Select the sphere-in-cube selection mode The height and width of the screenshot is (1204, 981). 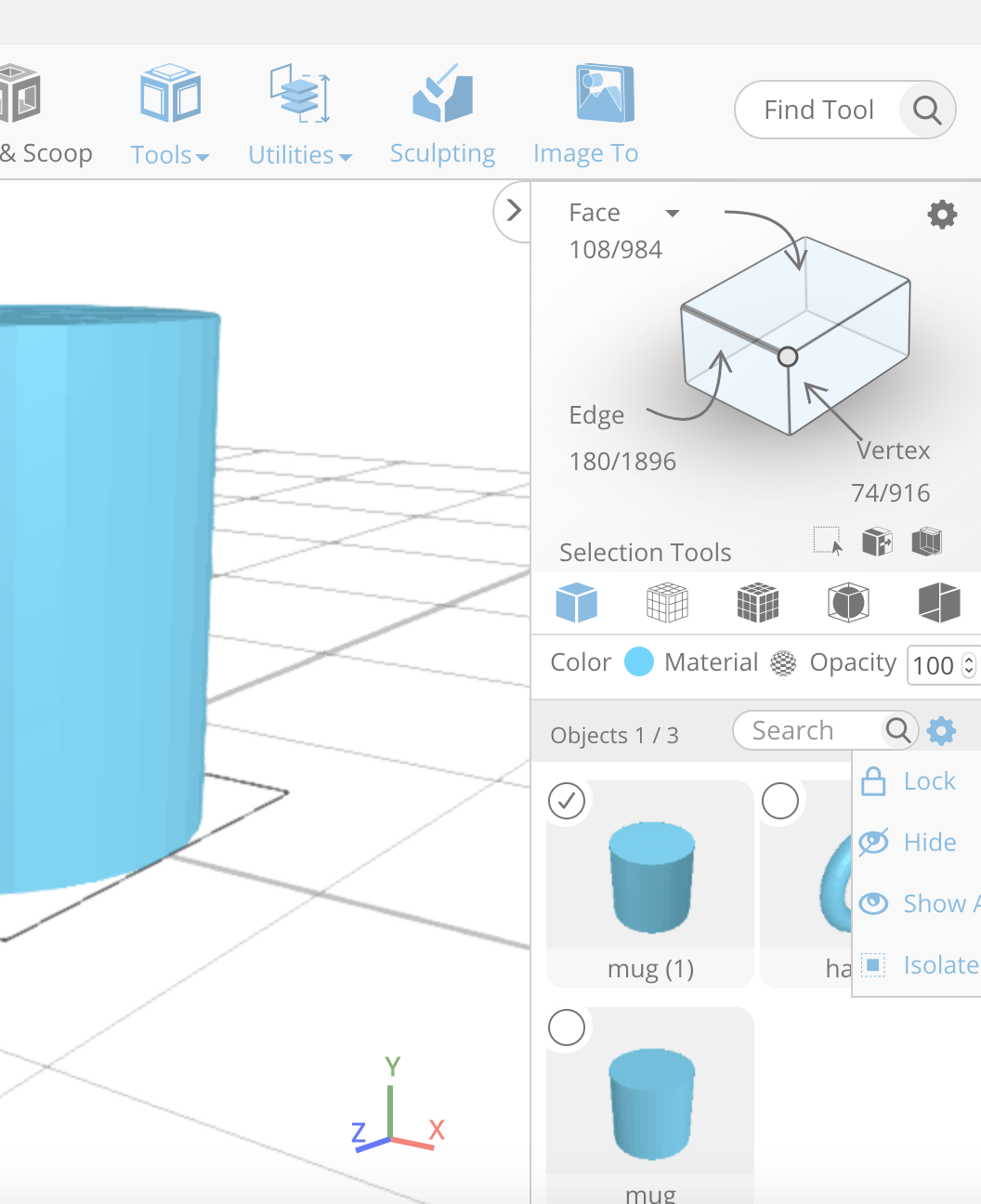tap(847, 602)
